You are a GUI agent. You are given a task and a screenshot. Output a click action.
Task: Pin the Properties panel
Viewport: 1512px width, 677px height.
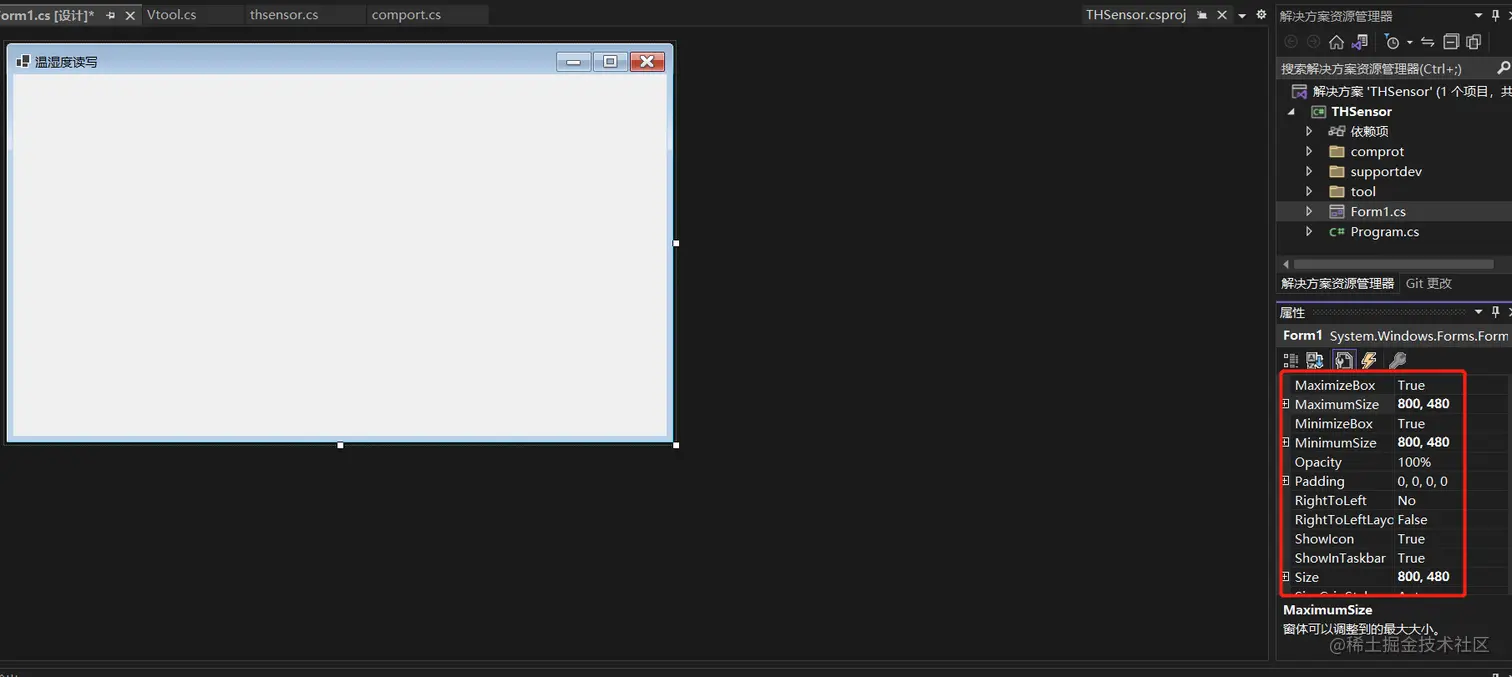tap(1495, 312)
